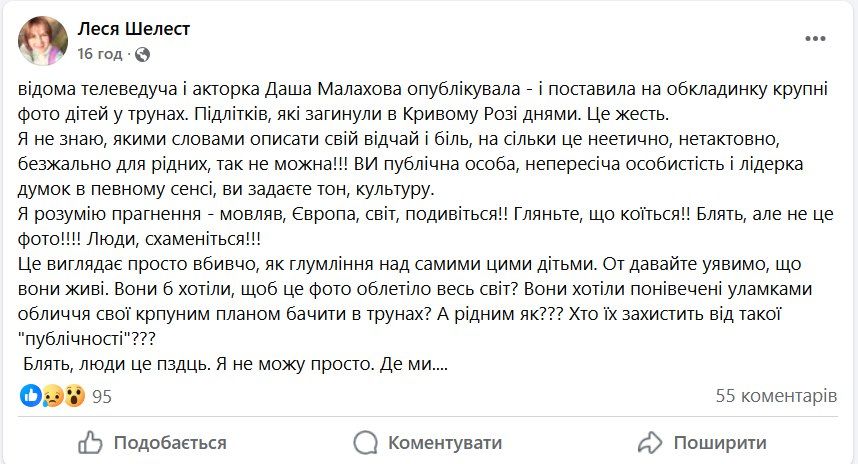Screen dimensions: 858x464
Task: View who reacted via the 95 count
Action: 102,396
